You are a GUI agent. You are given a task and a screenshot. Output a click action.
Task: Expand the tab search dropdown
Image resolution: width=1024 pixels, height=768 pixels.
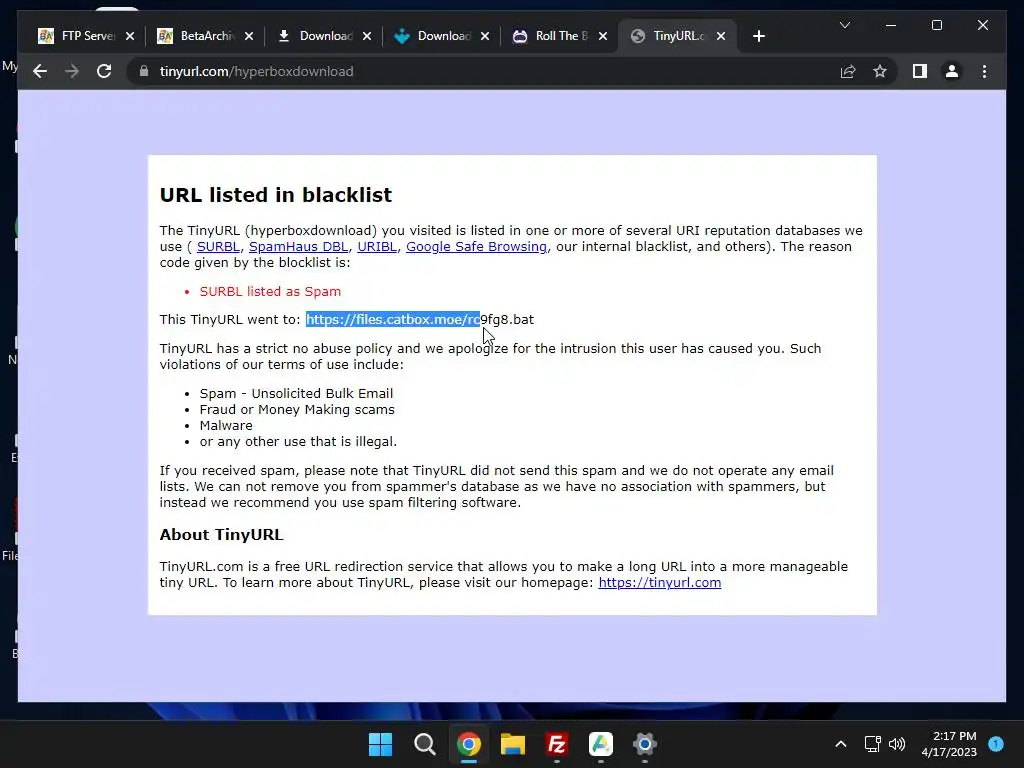[x=844, y=25]
